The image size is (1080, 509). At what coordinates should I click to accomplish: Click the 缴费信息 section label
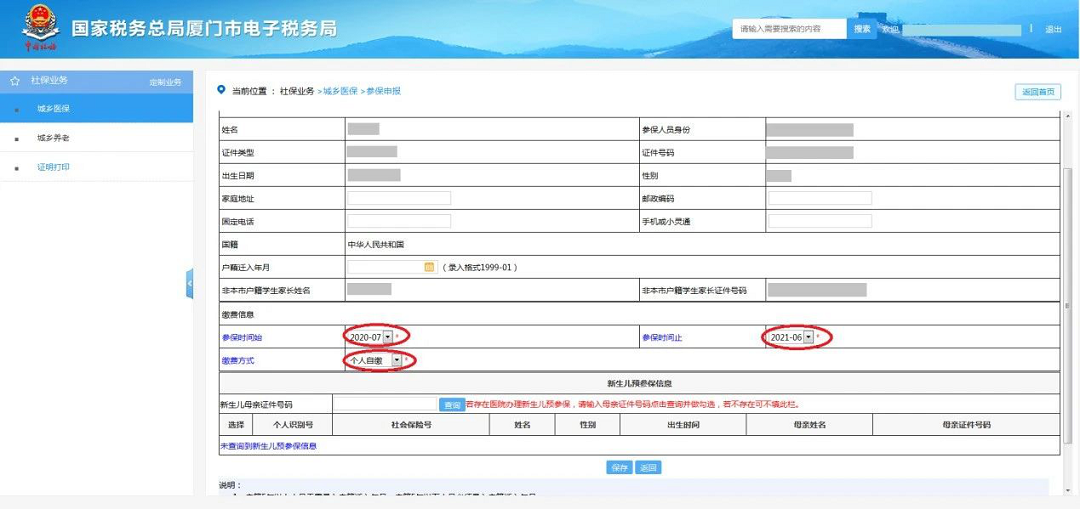[x=238, y=314]
